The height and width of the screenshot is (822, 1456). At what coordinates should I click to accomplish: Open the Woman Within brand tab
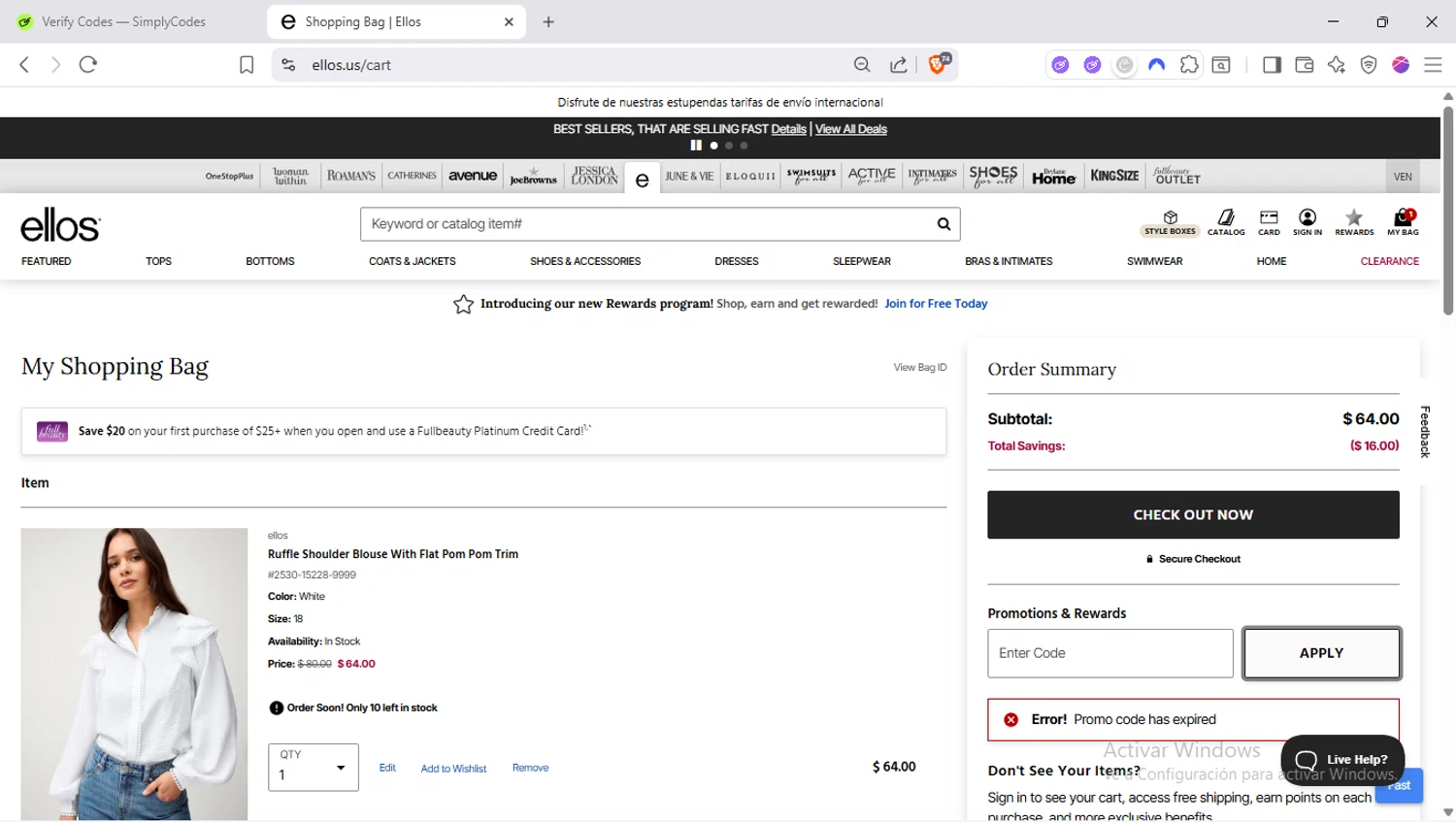[x=290, y=176]
